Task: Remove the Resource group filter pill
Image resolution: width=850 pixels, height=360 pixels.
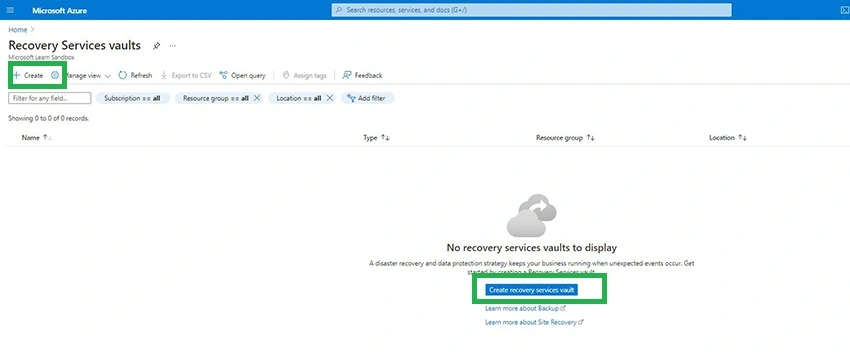Action: (257, 98)
